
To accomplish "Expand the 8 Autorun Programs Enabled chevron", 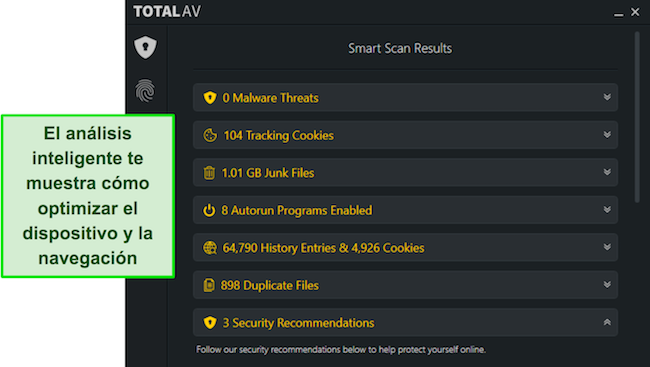I will click(607, 210).
